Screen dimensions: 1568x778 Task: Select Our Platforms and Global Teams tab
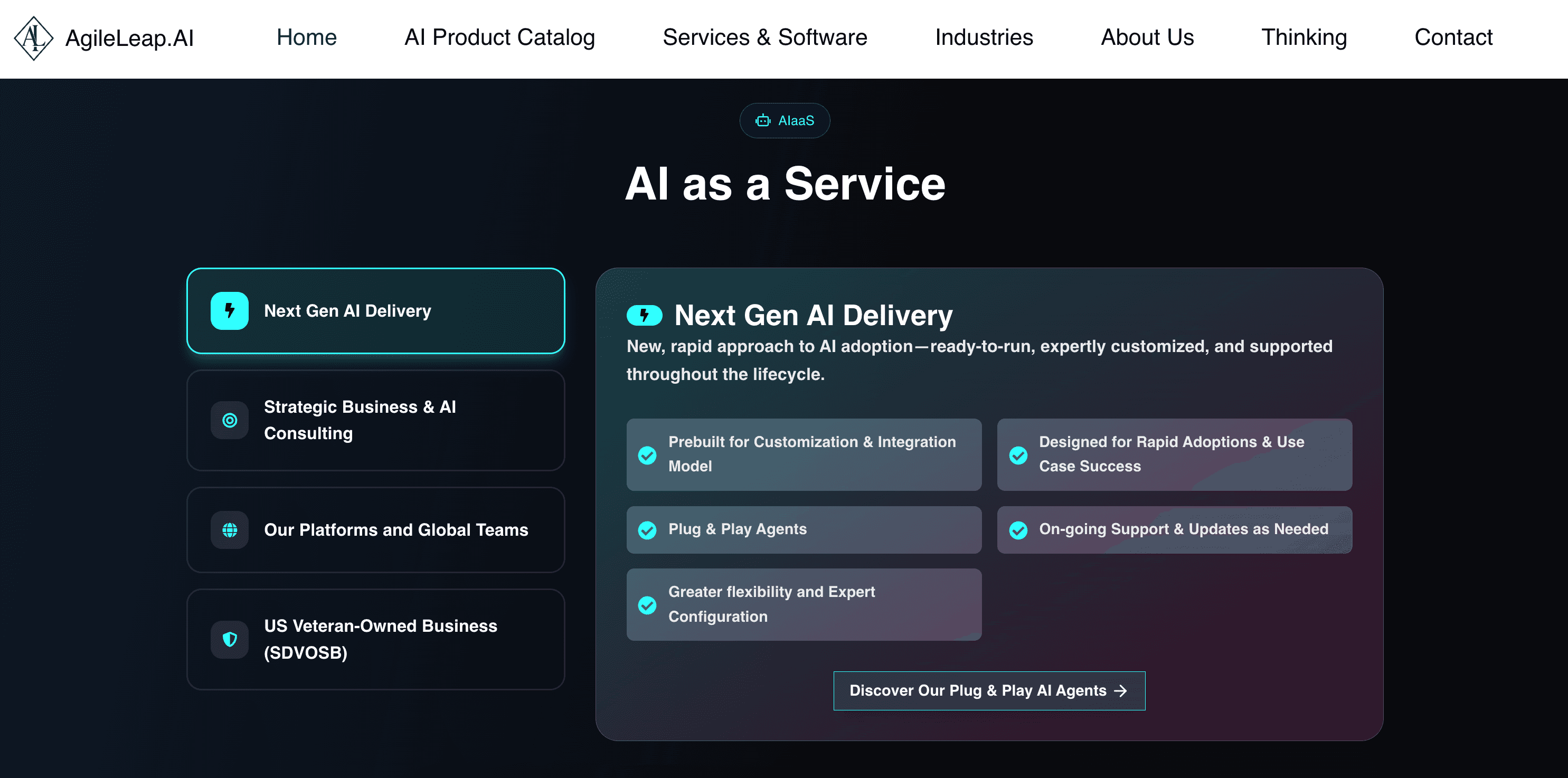375,529
